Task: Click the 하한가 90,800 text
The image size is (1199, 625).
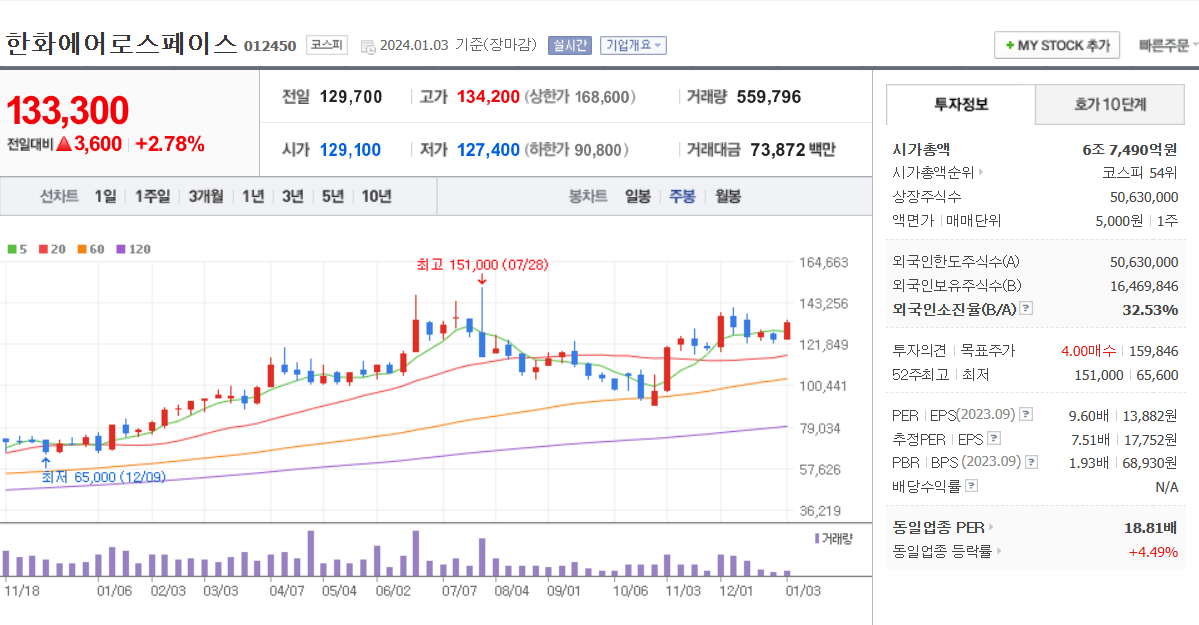Action: (x=577, y=150)
